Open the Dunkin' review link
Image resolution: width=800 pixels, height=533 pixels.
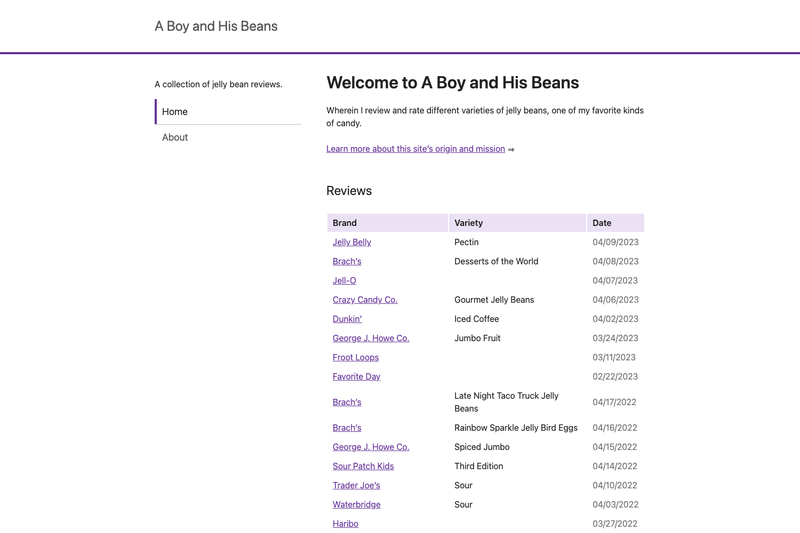(x=347, y=319)
